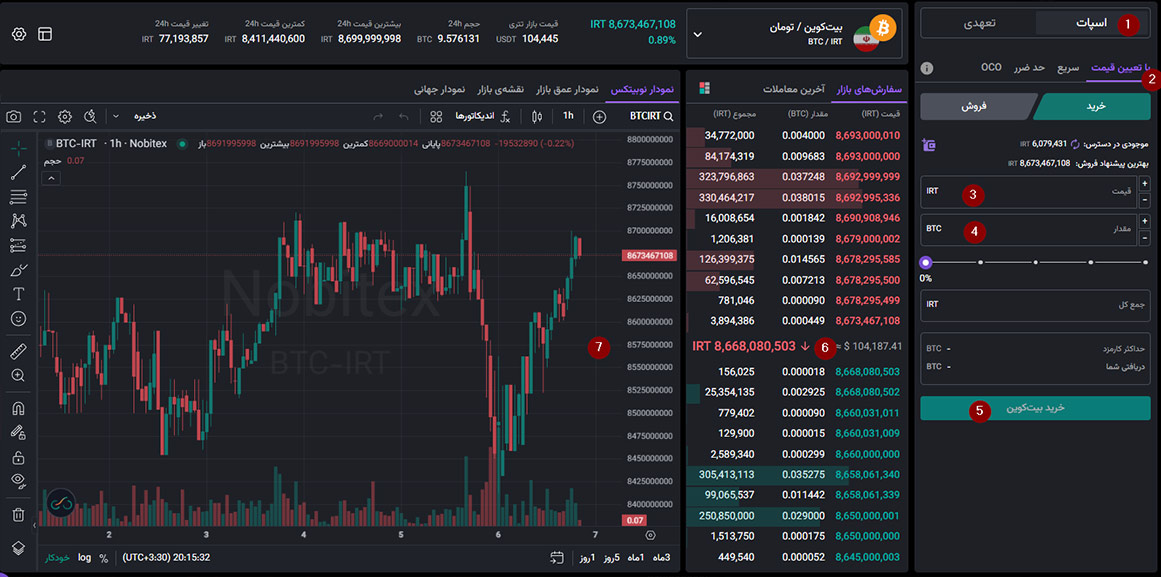Click the wallet deposit icon
Viewport: 1161px width, 577px height.
click(929, 145)
